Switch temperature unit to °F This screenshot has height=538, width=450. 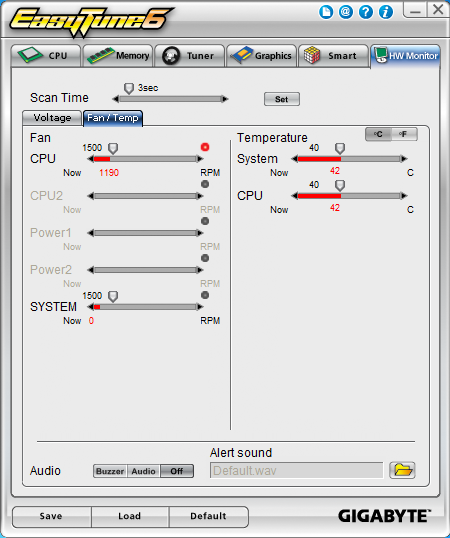404,134
